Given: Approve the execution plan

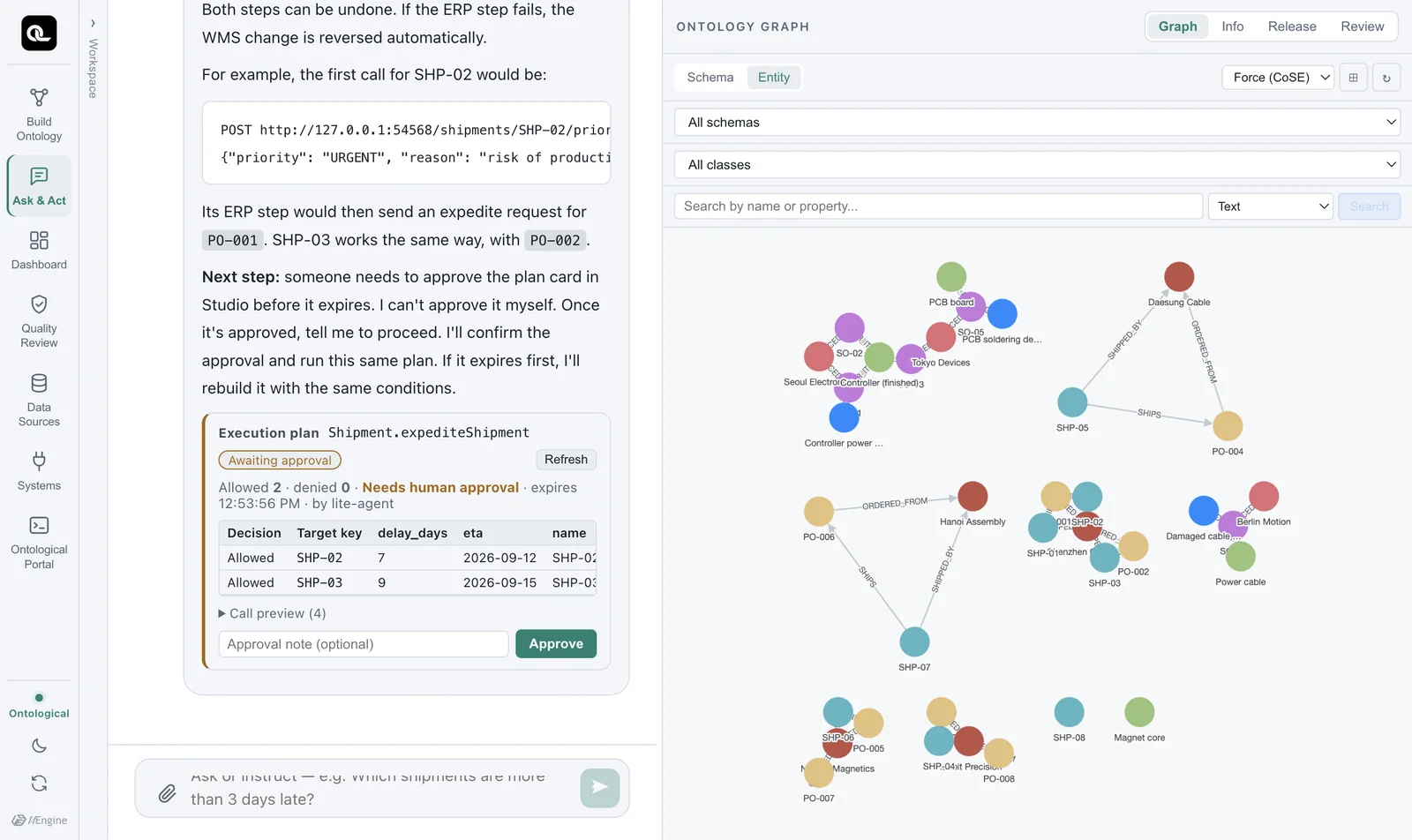Looking at the screenshot, I should (x=556, y=644).
